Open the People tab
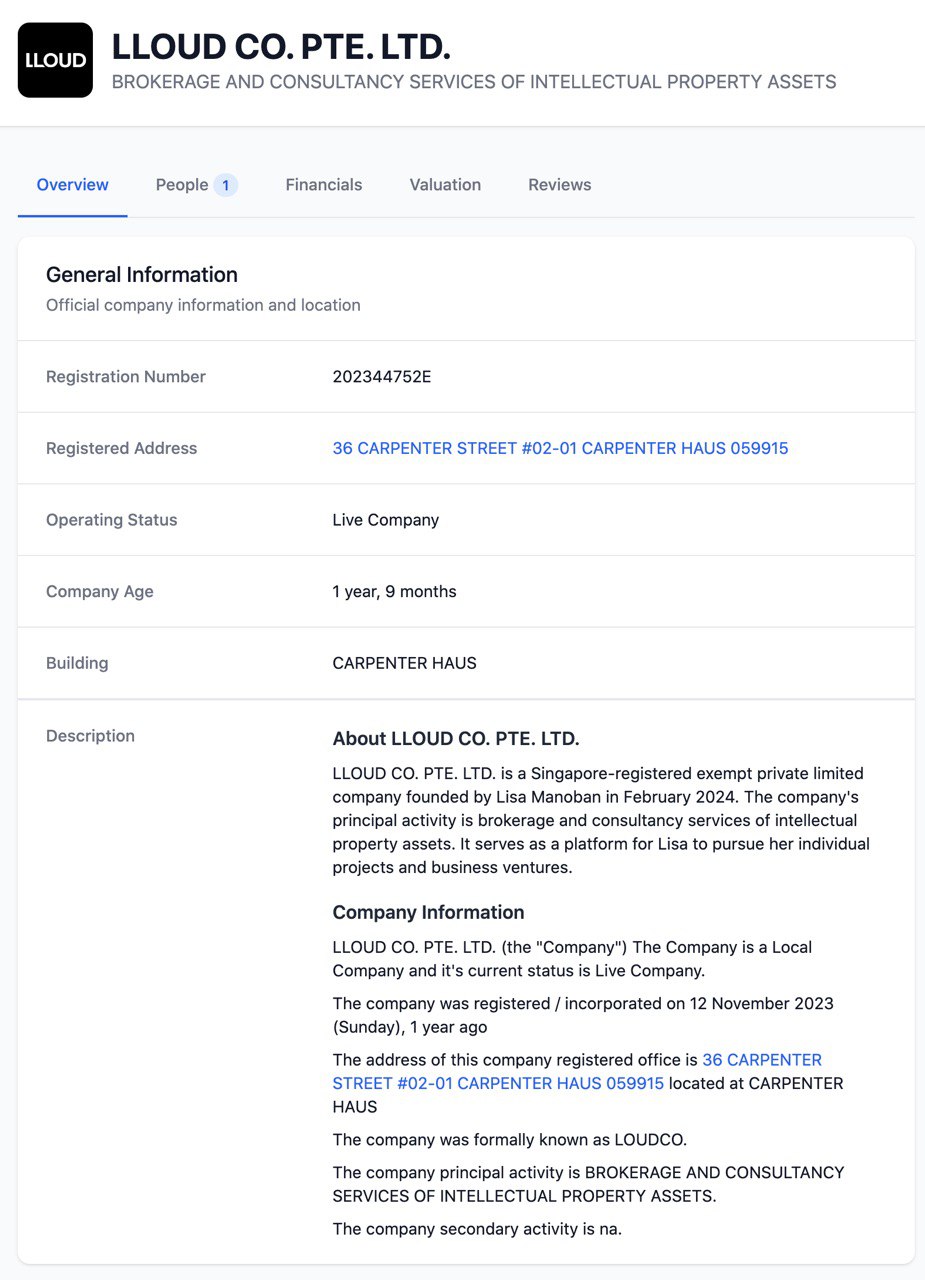 pyautogui.click(x=182, y=185)
